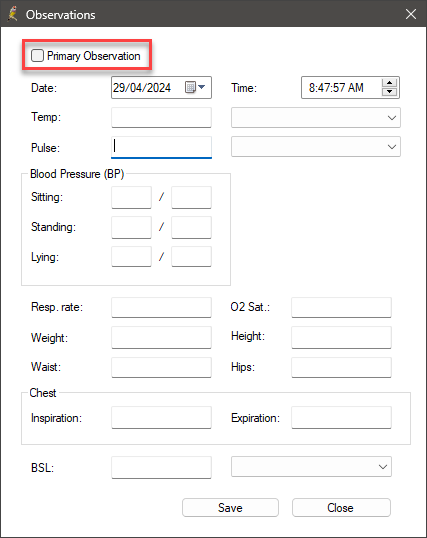427x538 pixels.
Task: Focus the Temp input field
Action: (x=161, y=117)
